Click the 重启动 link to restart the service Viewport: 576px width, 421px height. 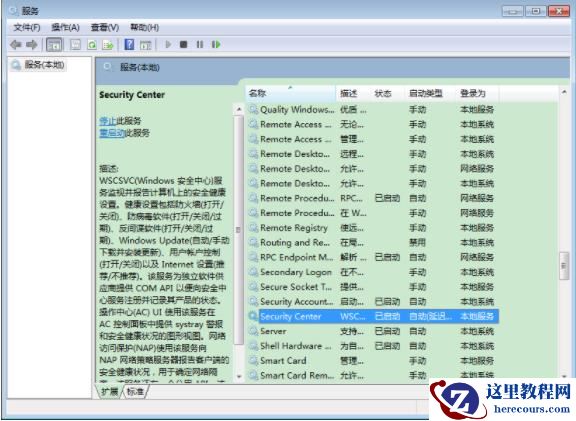click(x=112, y=133)
